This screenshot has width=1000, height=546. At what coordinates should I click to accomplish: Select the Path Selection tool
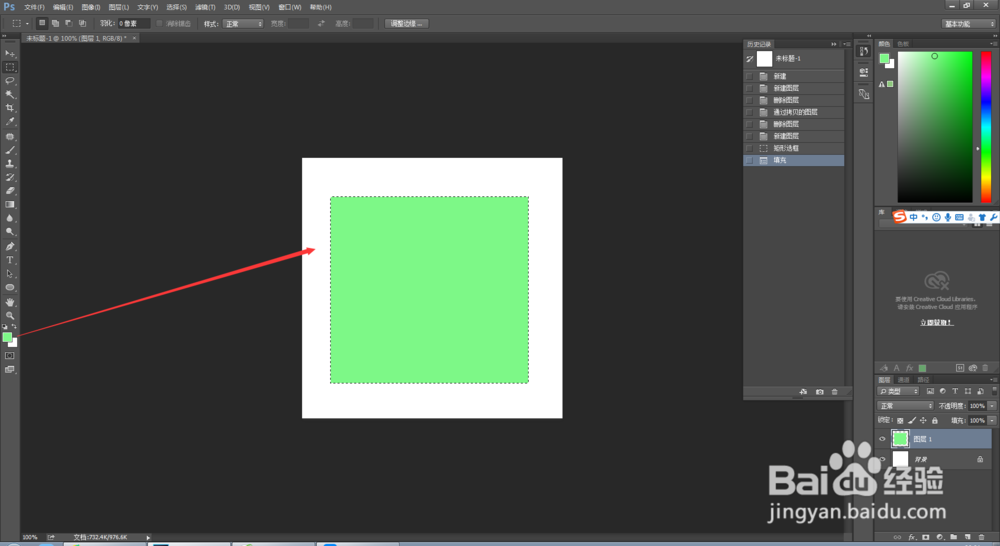[10, 274]
